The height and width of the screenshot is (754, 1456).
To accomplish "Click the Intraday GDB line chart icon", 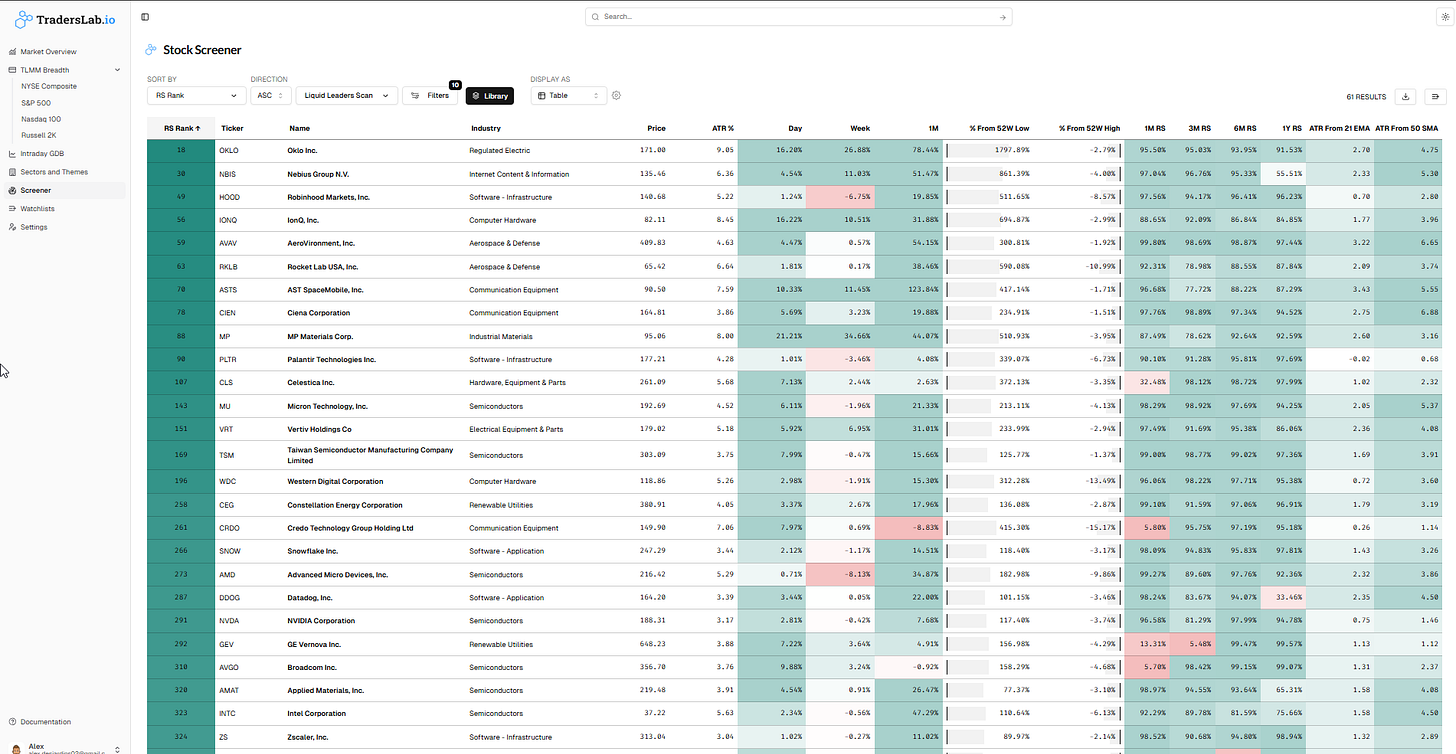I will (x=12, y=154).
